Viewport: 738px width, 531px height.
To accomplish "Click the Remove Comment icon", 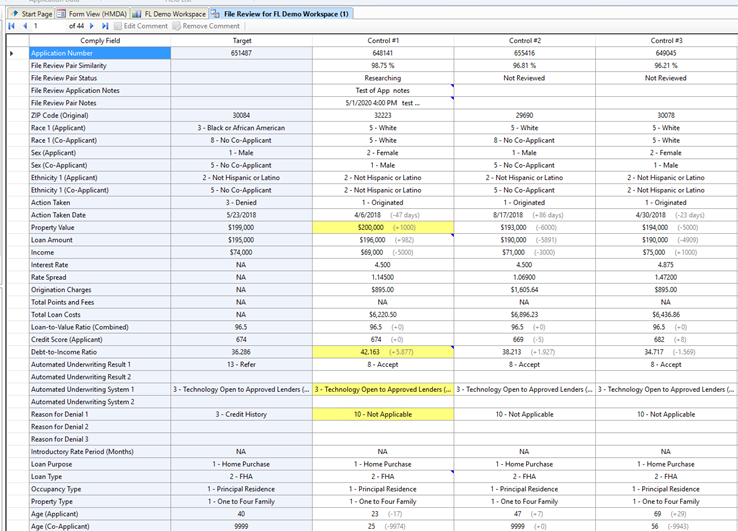I will 176,26.
